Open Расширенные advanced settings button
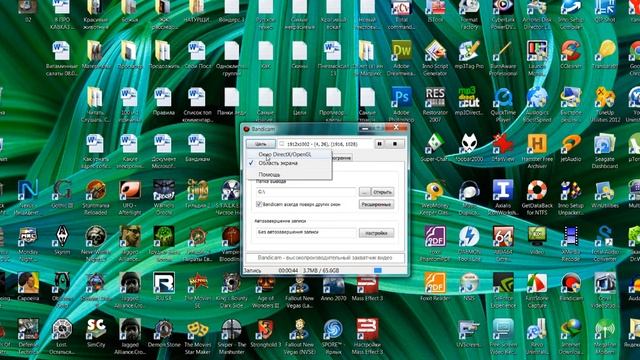Screen dimensions: 640x360 [376, 204]
